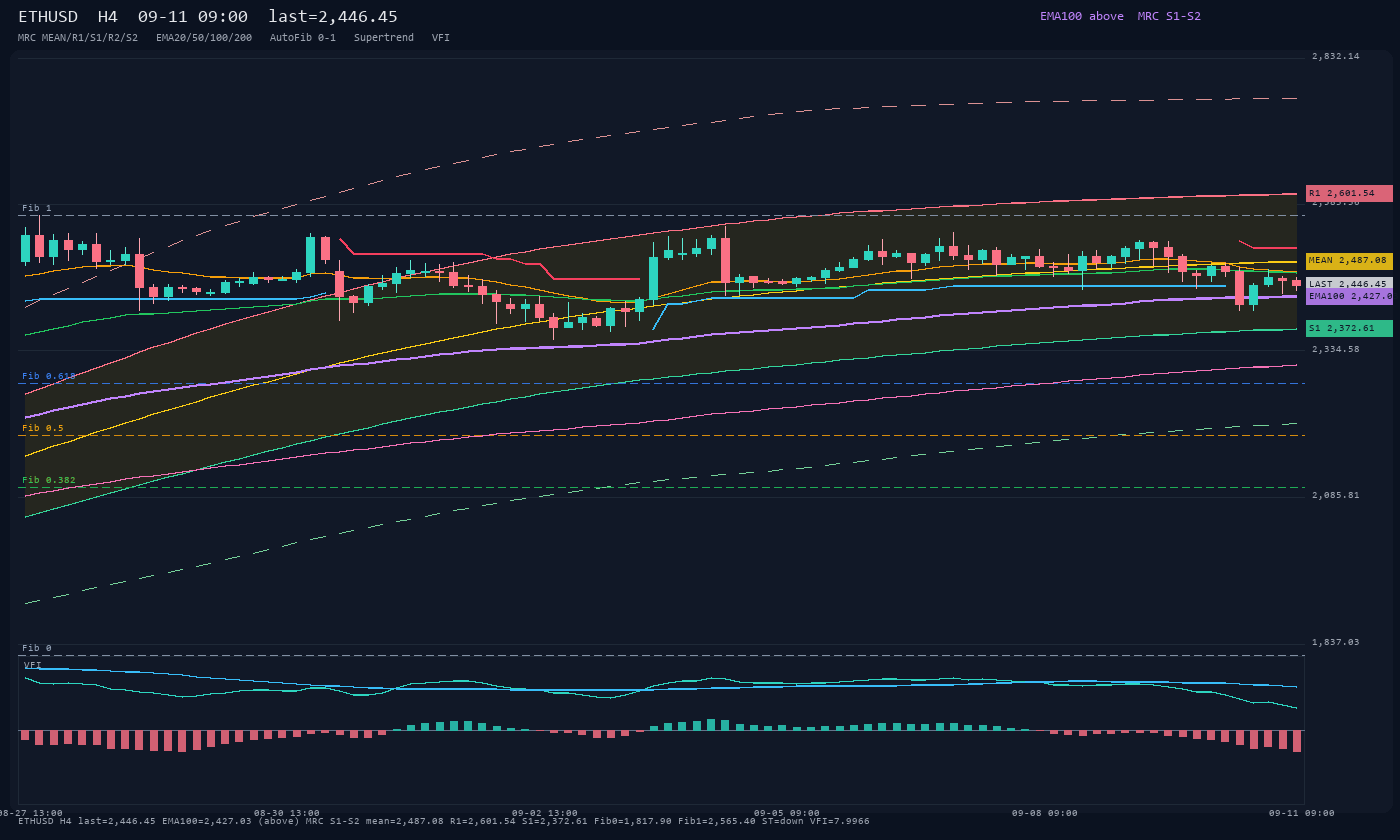Select the VFI legend entry in the header
1400x840 pixels.
[441, 38]
